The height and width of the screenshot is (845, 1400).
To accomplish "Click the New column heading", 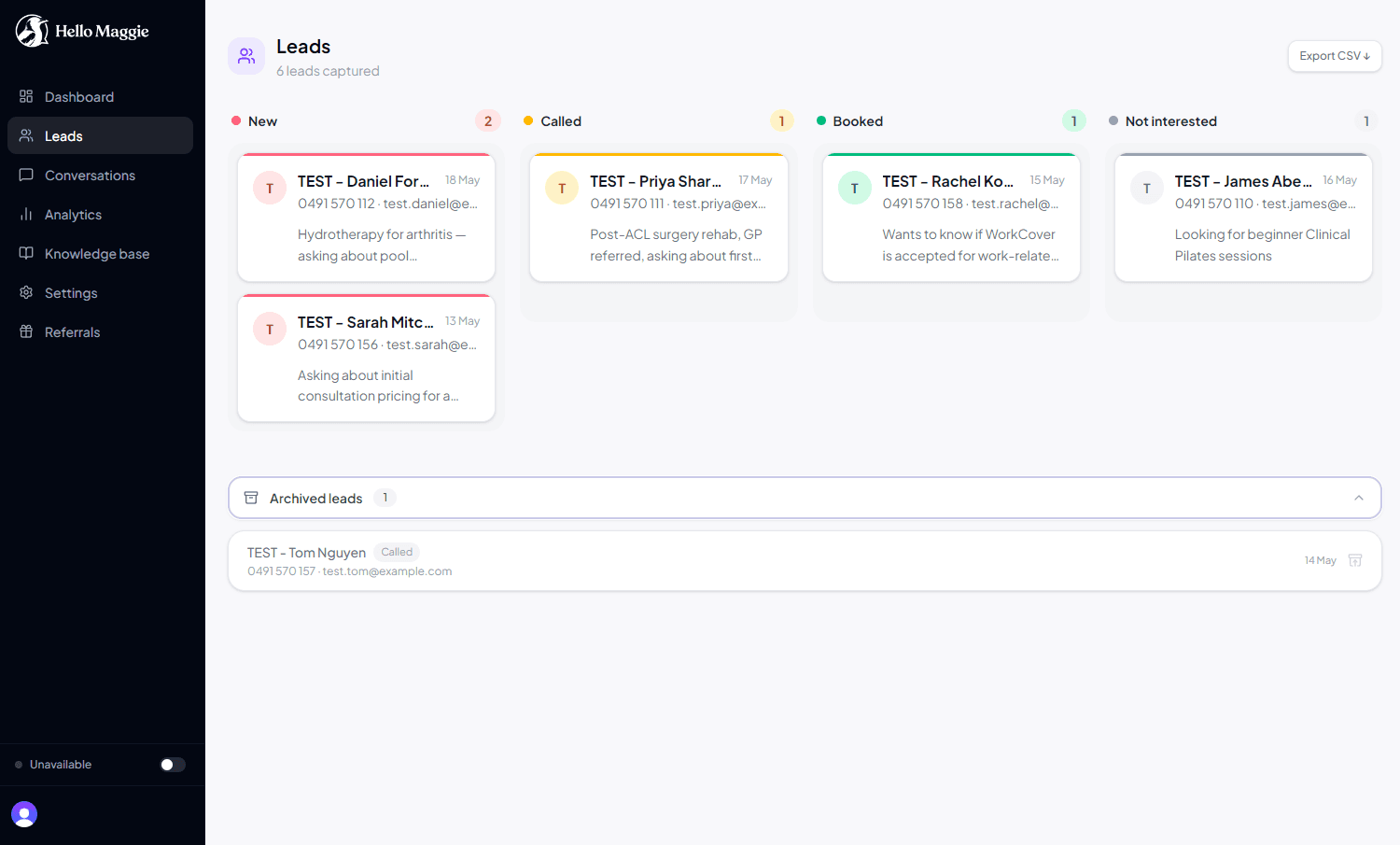I will [262, 121].
